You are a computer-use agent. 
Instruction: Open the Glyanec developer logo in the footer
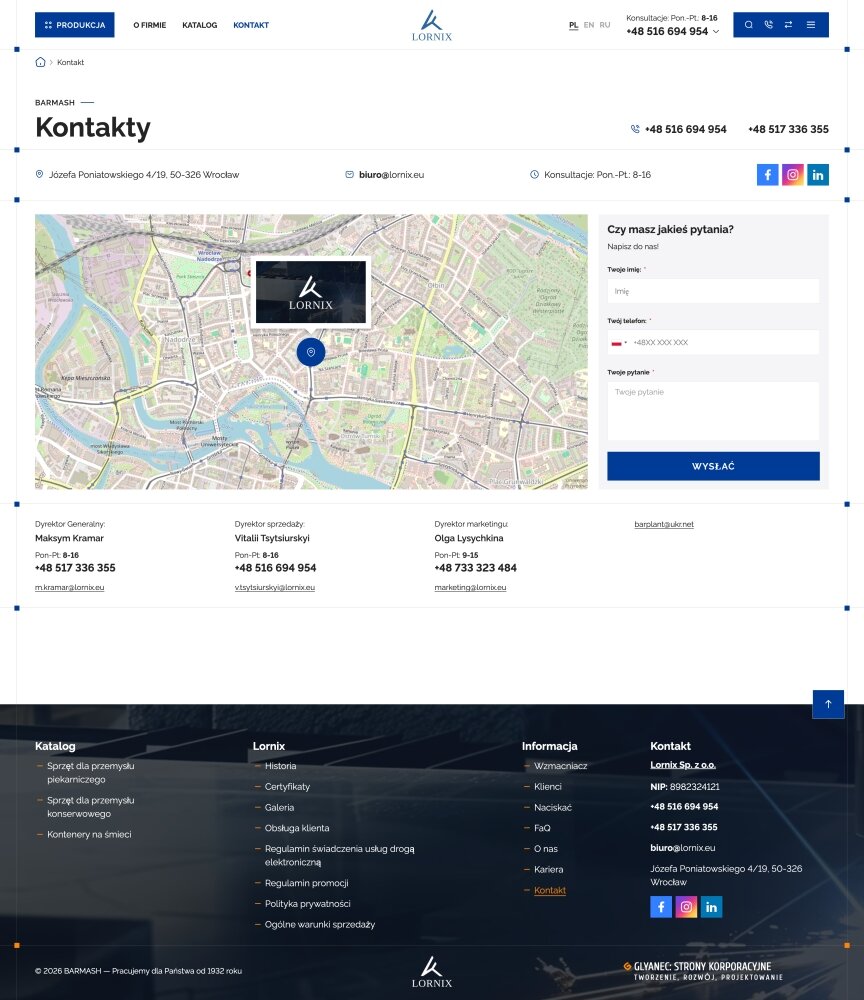(703, 971)
